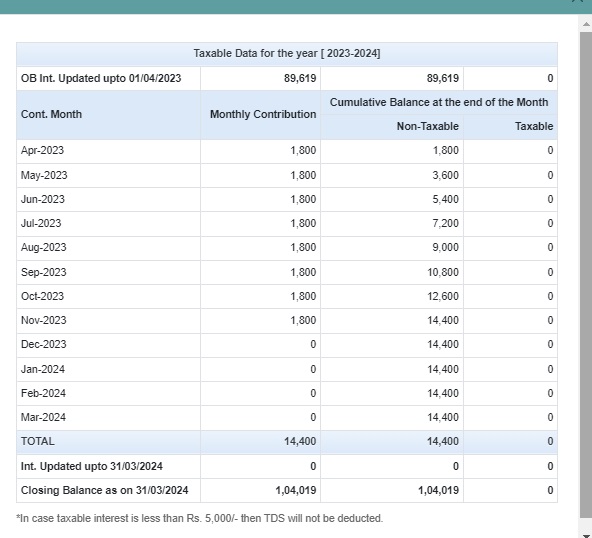This screenshot has width=592, height=538.
Task: Click the Non-Taxable column header
Action: click(x=428, y=126)
